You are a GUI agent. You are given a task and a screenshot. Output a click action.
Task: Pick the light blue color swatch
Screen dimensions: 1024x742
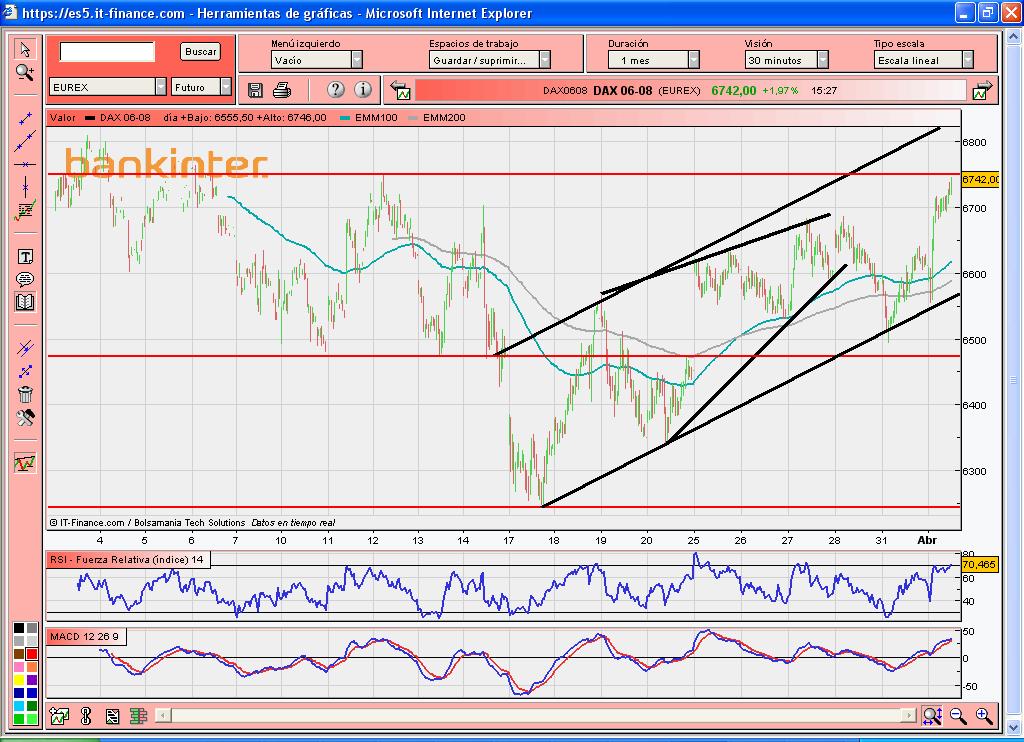click(19, 706)
